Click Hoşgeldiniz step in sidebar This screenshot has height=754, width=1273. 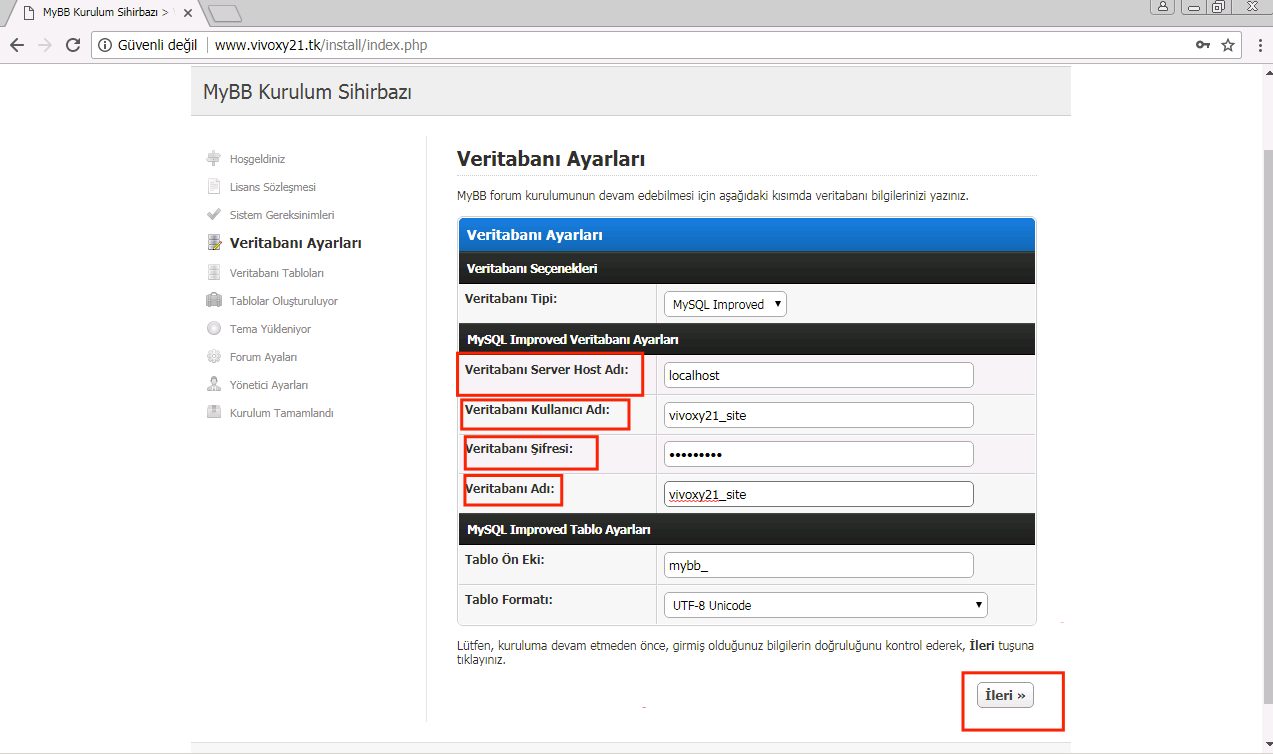coord(257,159)
